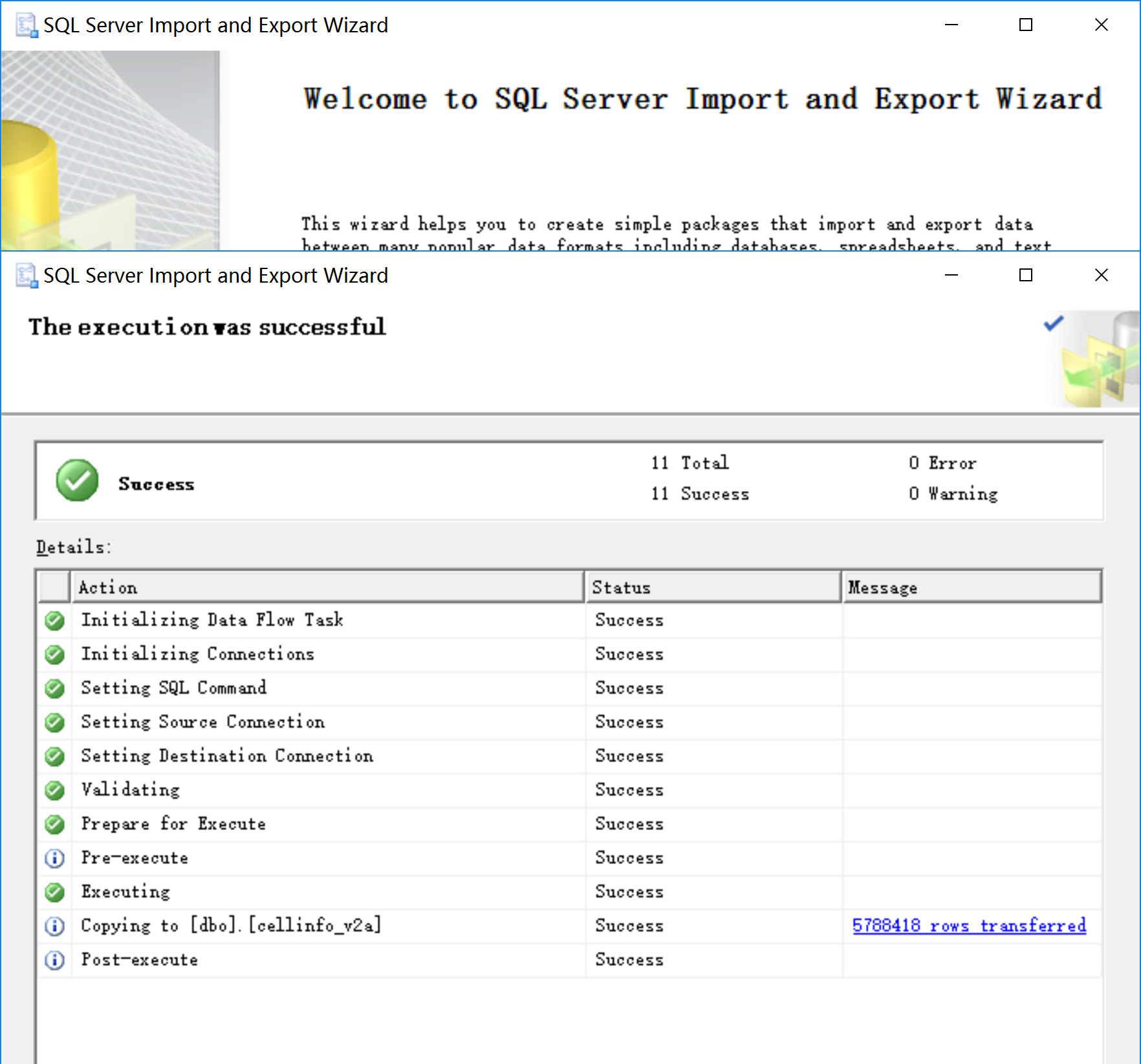Select the Setting Destination Connection row text
Viewport: 1141px width, 1064px height.
tap(227, 755)
